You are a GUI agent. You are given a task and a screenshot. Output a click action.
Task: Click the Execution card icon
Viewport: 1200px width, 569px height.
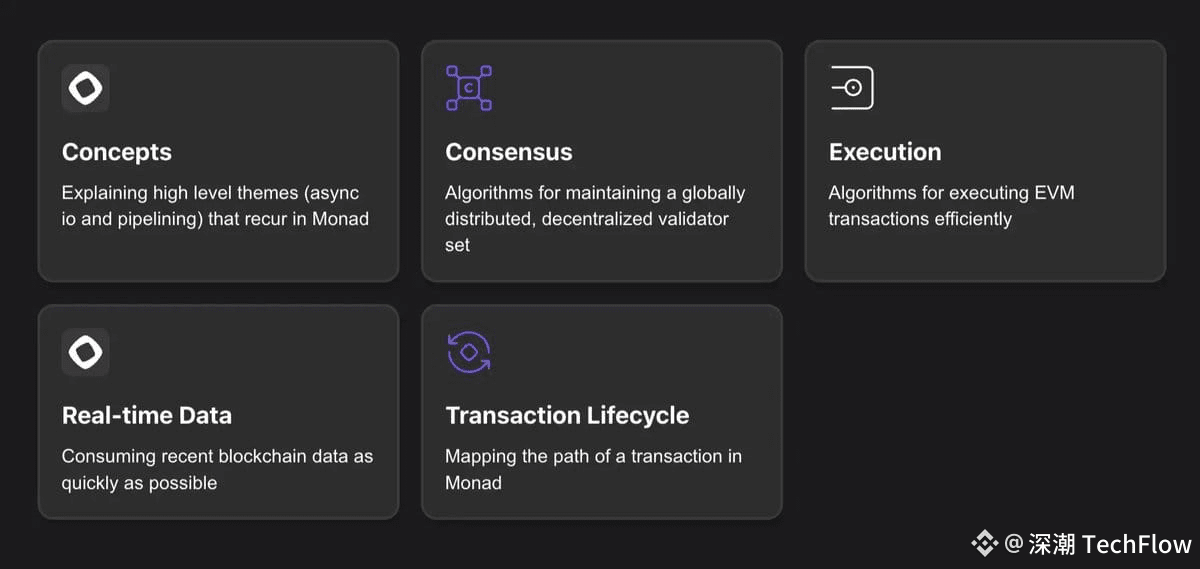[x=852, y=88]
